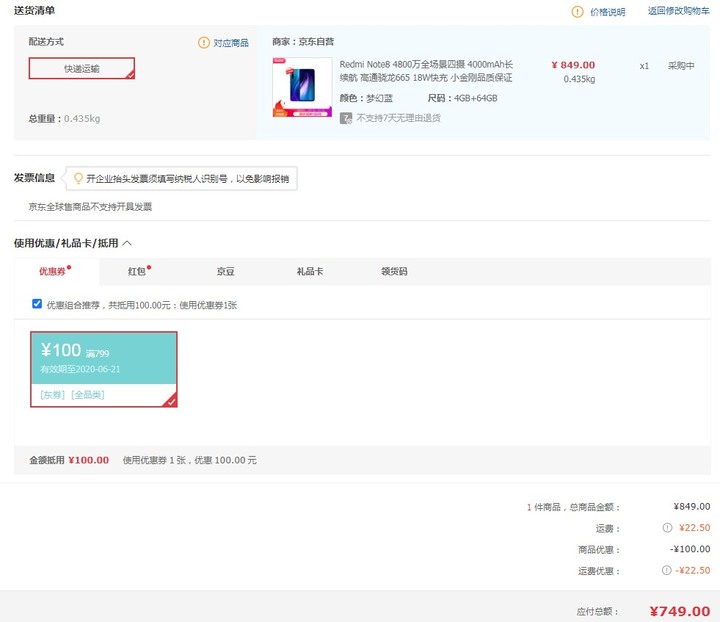Click the 京东全球售商品不支持开具发票 notice

tap(90, 207)
